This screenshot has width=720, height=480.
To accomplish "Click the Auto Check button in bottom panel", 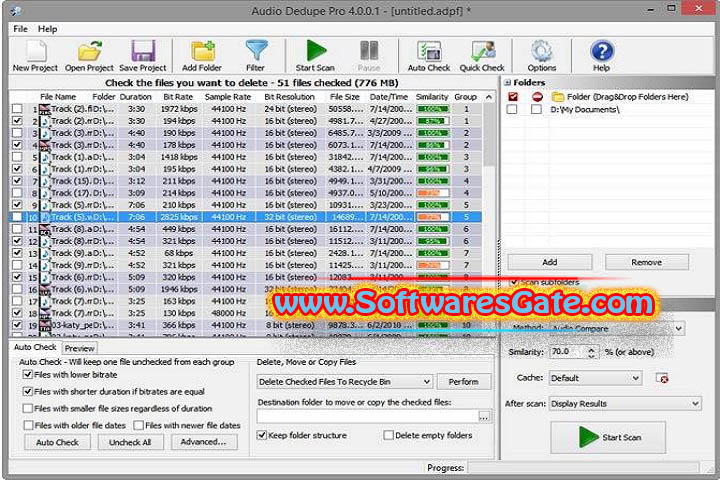I will click(x=57, y=442).
